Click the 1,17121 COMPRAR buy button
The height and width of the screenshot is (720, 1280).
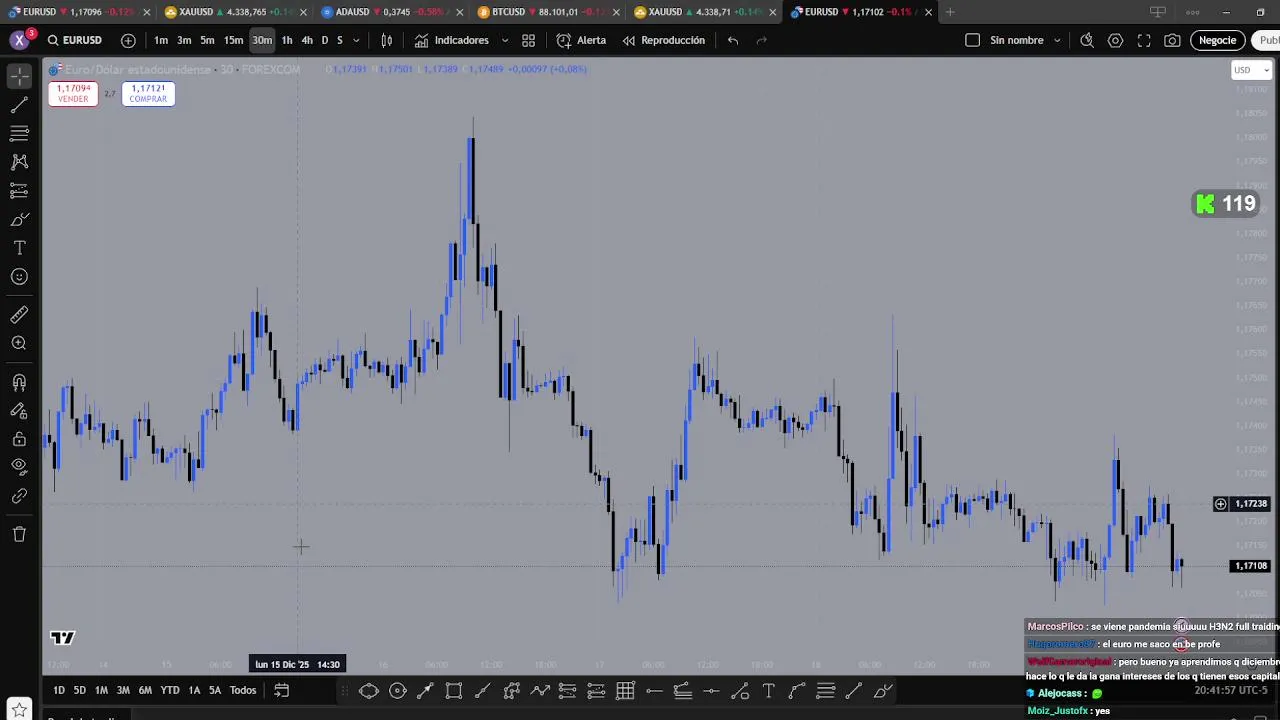coord(147,93)
